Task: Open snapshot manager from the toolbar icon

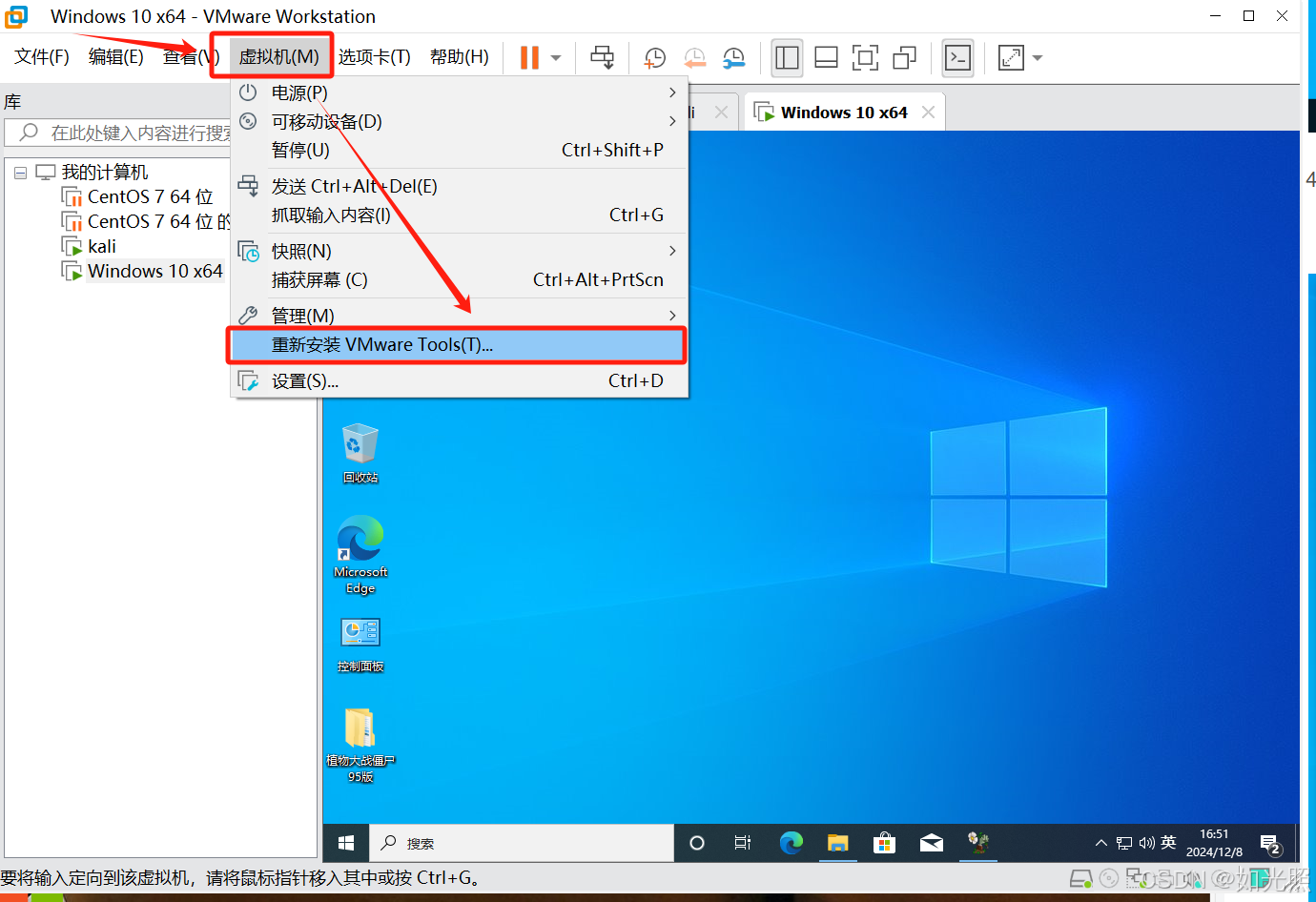Action: pyautogui.click(x=733, y=58)
